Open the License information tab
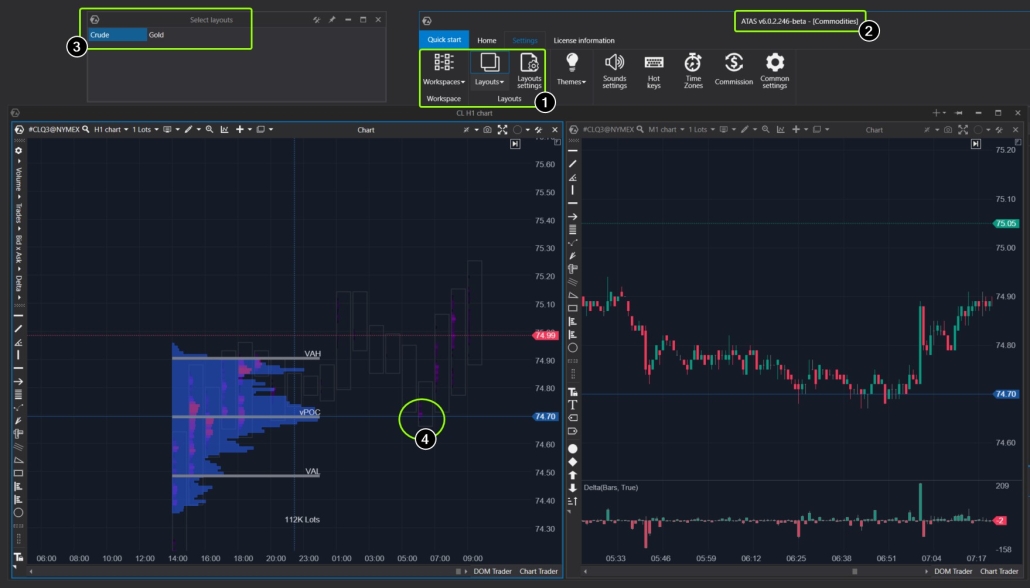 (584, 40)
